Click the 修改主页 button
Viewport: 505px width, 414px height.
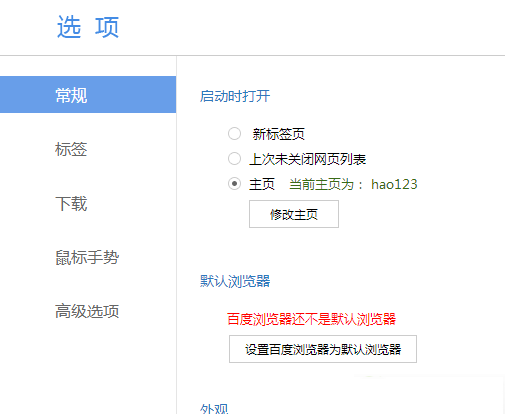coord(294,214)
